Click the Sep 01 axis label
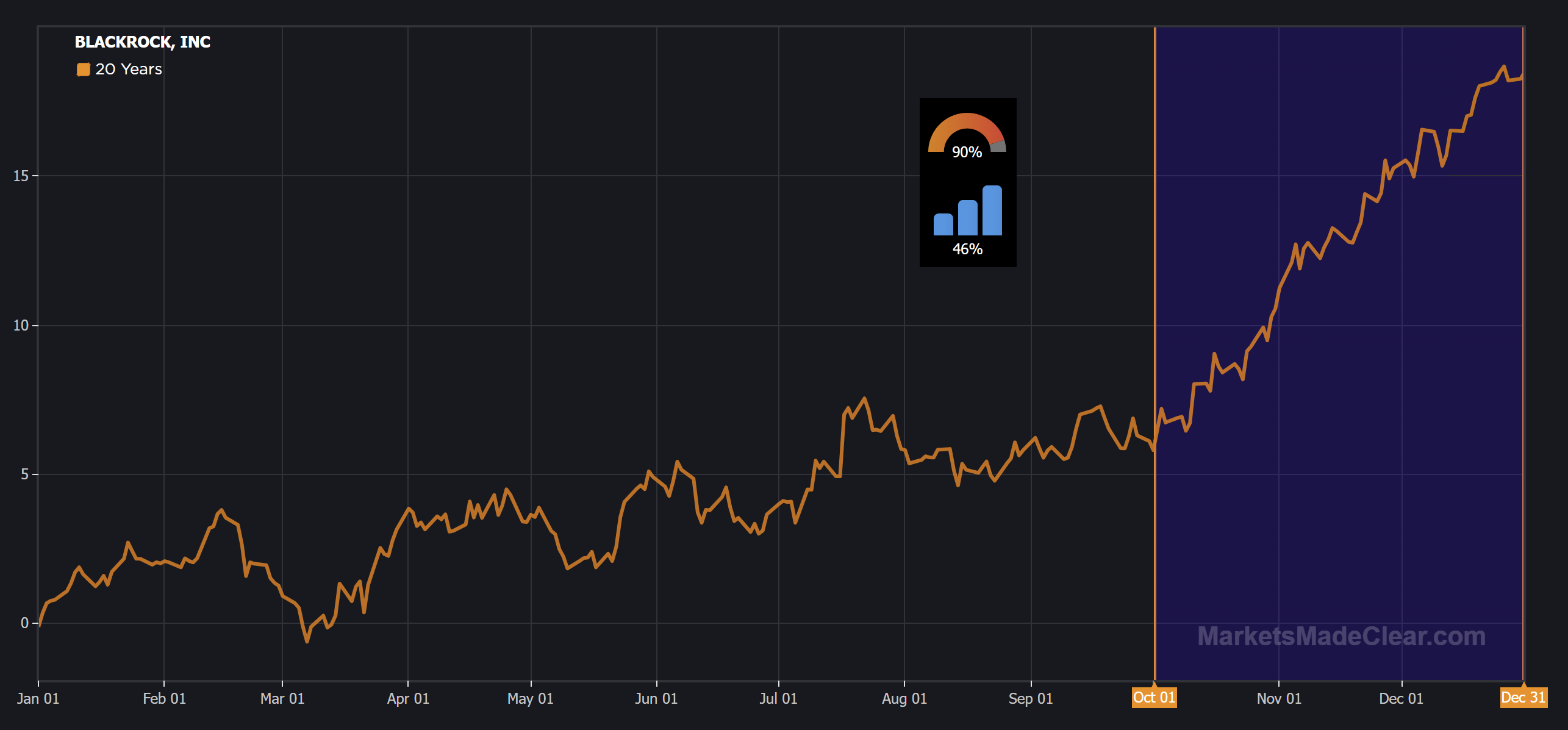Screen dimensions: 1568x730 [x=1031, y=699]
